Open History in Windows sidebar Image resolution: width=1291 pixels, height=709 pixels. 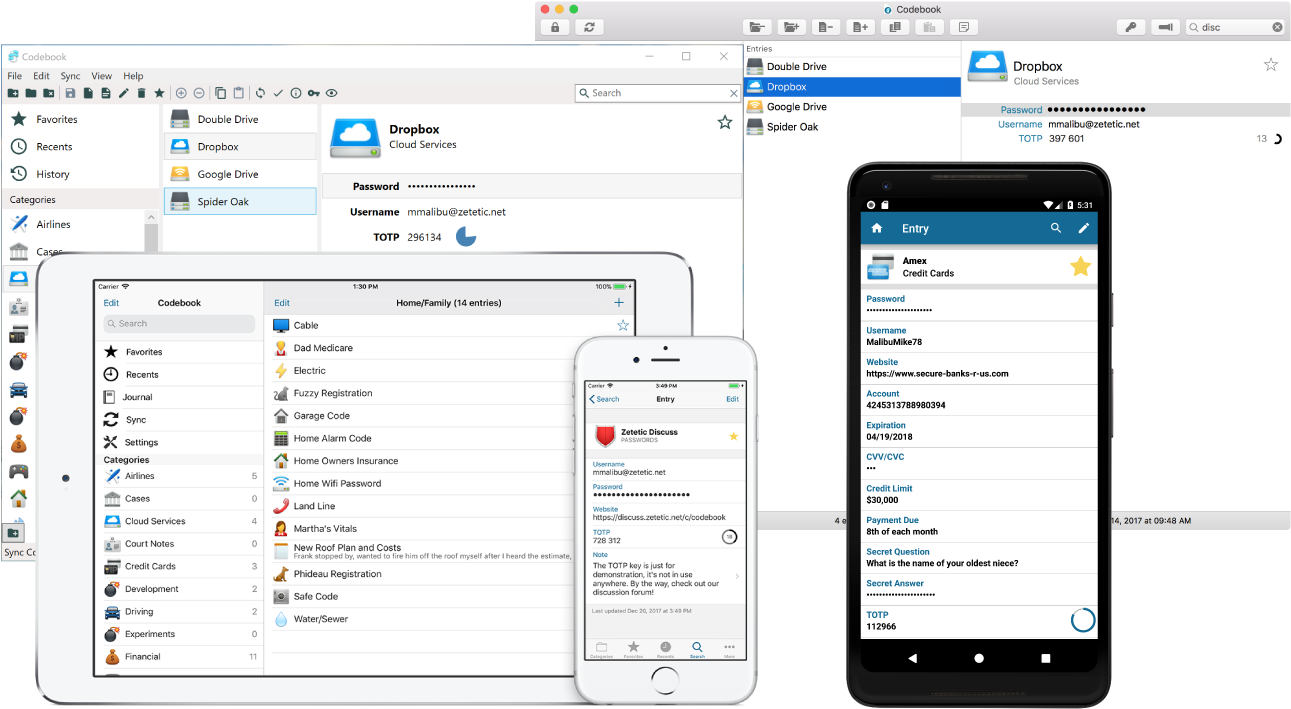coord(82,174)
